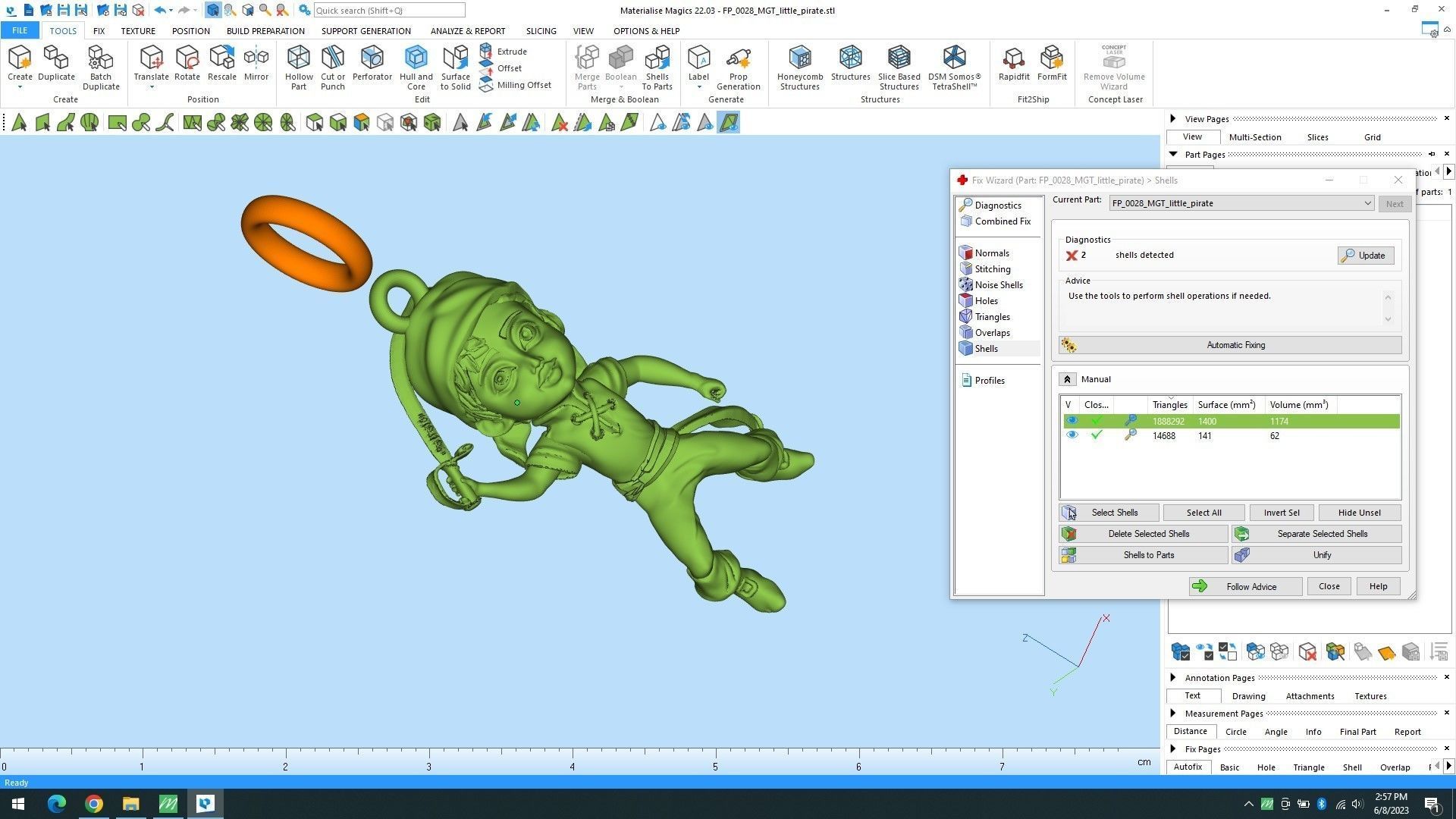Screen dimensions: 1456x819
Task: Select the Cut or Punch tool
Action: (332, 67)
